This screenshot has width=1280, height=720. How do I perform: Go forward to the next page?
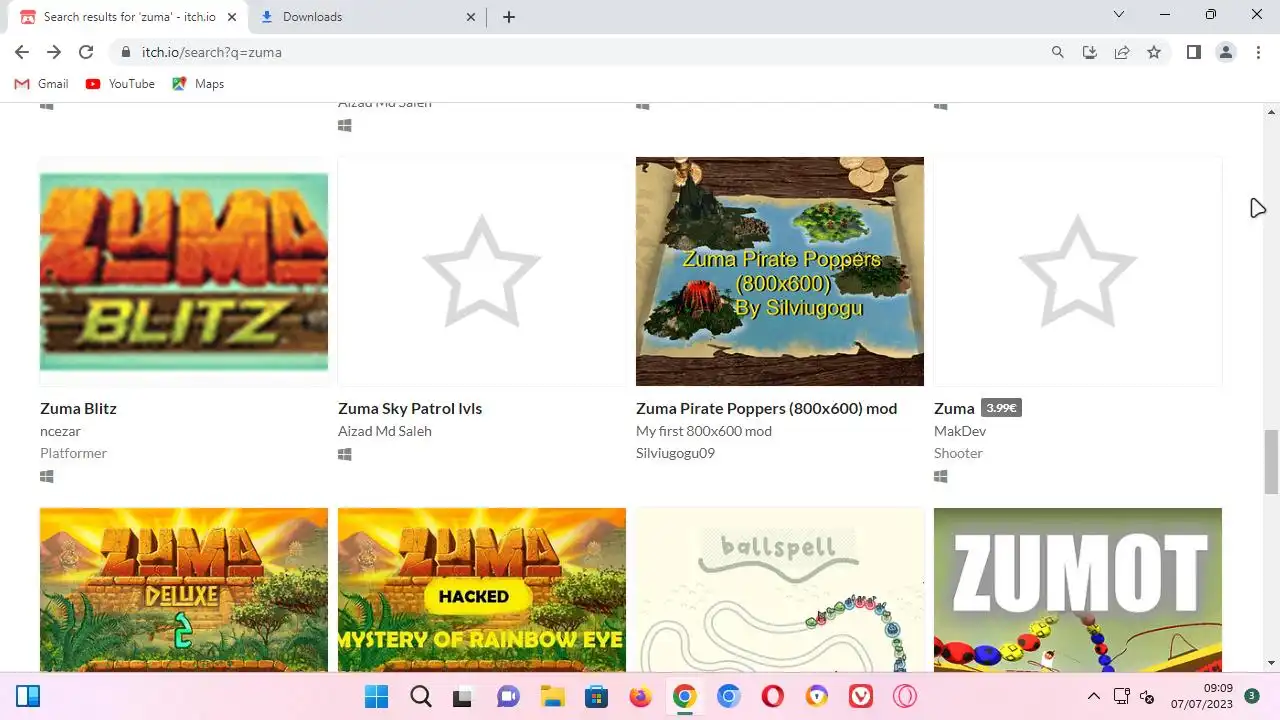pos(54,52)
